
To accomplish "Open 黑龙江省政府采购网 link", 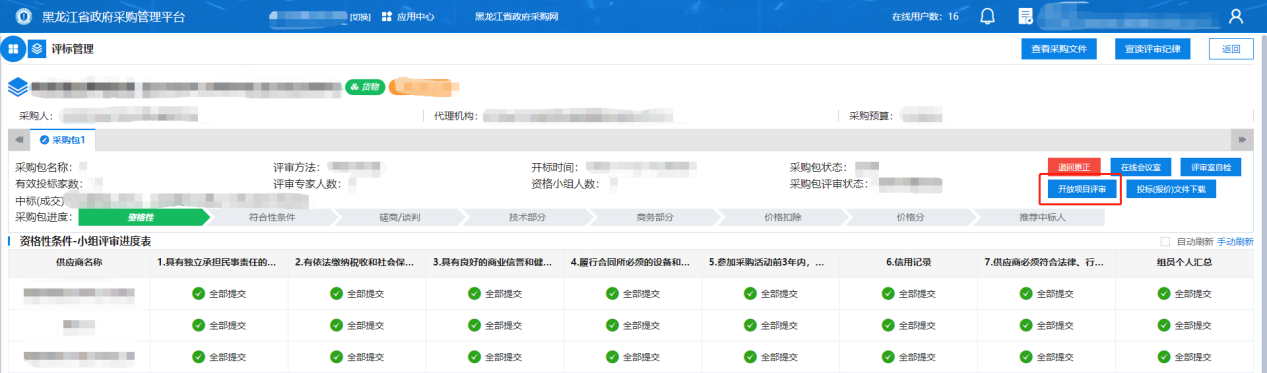I will point(516,17).
